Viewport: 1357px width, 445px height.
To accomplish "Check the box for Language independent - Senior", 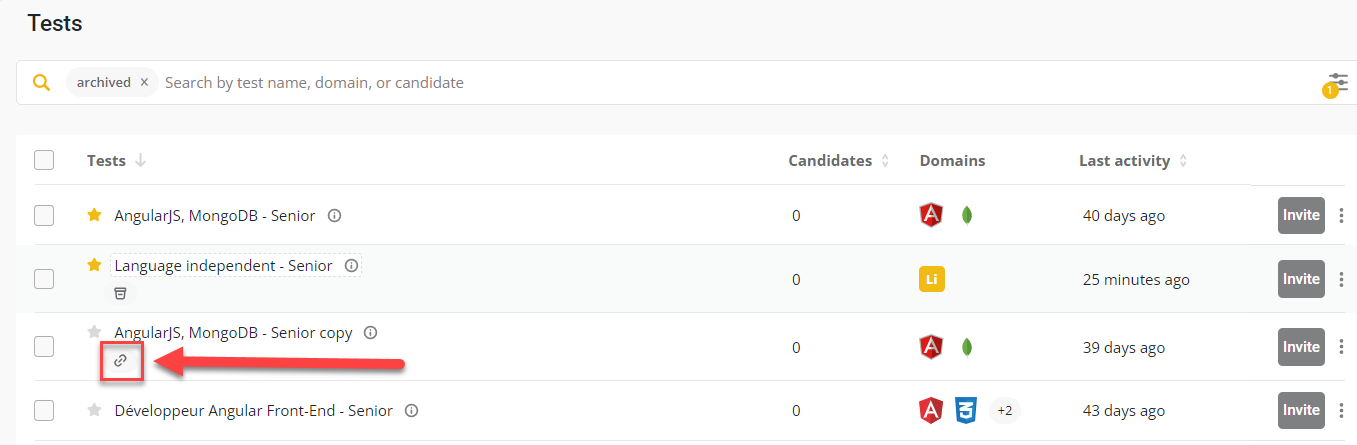I will pos(44,279).
